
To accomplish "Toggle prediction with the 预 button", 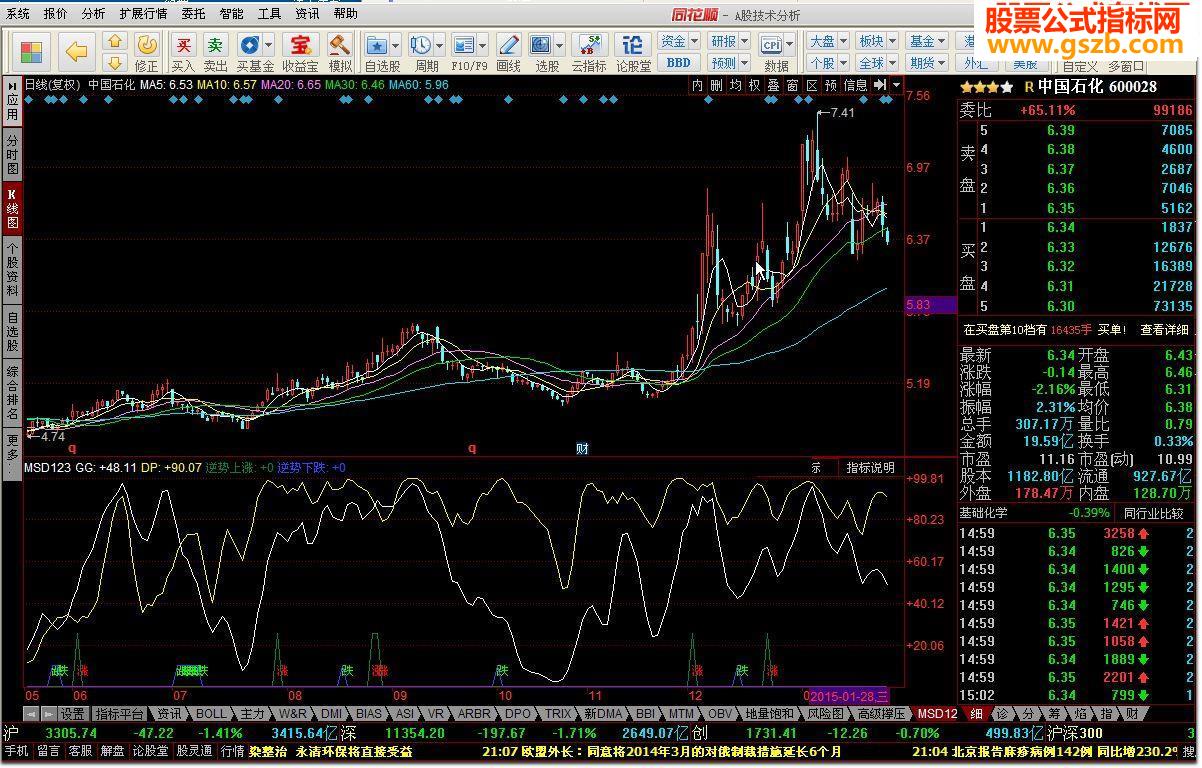I will coord(830,86).
